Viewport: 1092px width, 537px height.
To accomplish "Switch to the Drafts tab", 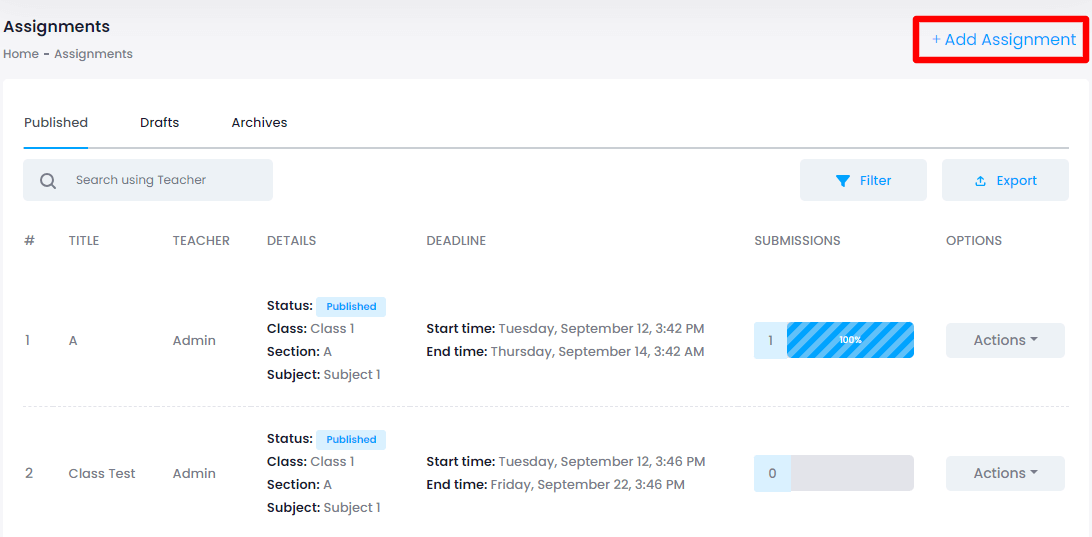I will [x=159, y=123].
